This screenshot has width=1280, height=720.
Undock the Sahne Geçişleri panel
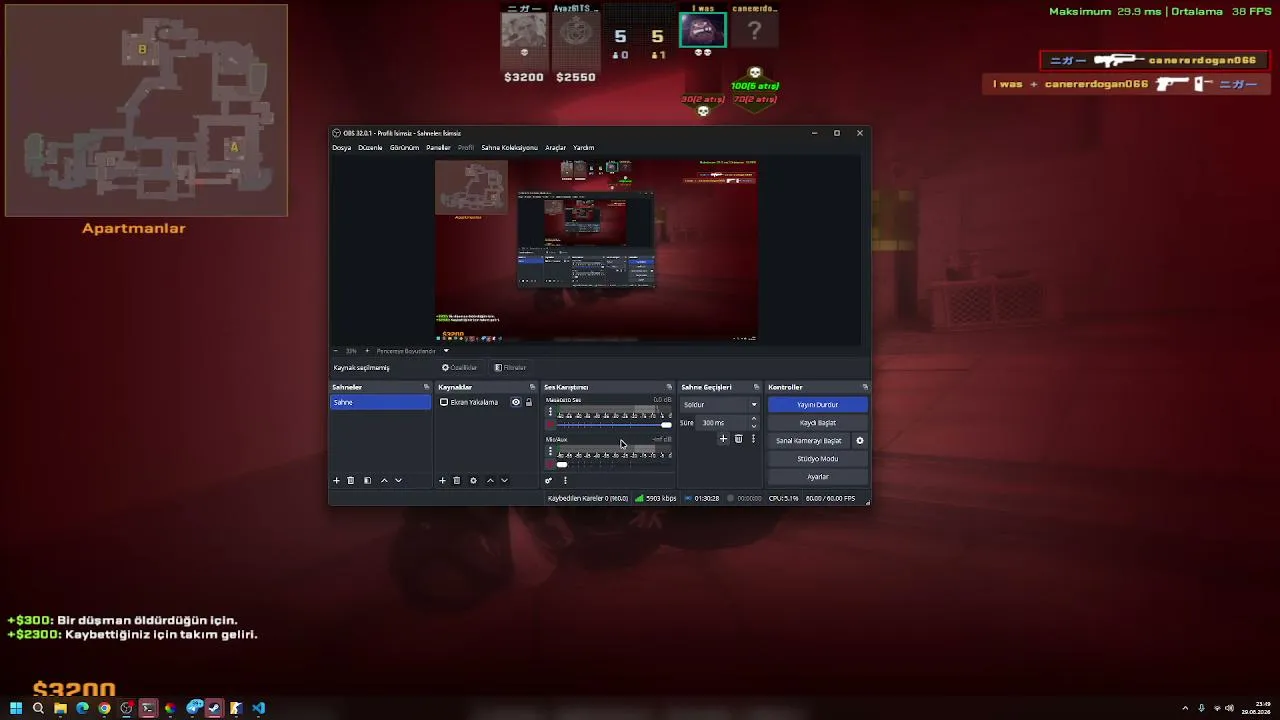[x=756, y=387]
